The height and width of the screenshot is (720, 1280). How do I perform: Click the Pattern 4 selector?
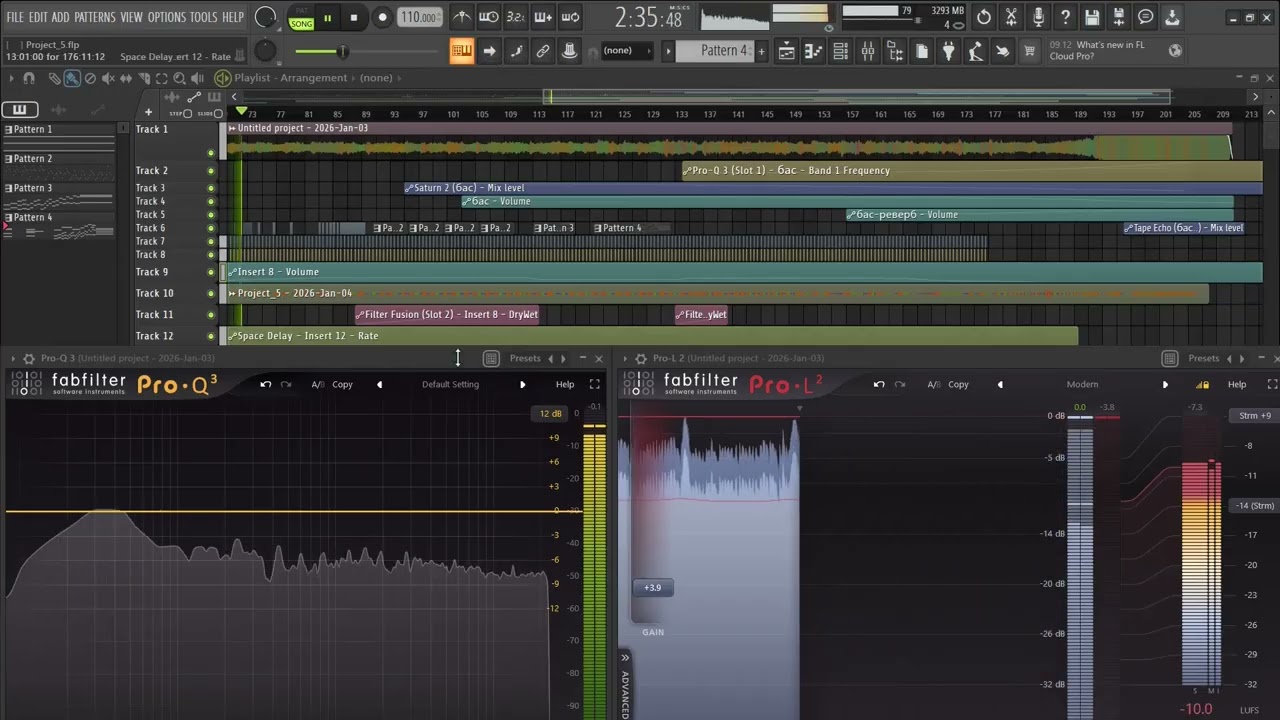coord(715,51)
